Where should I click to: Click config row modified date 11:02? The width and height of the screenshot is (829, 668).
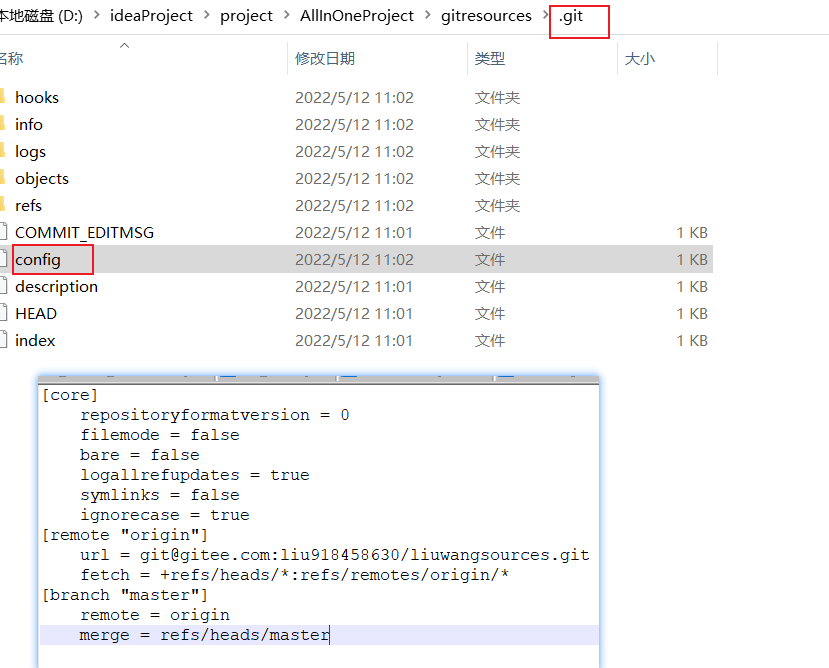pyautogui.click(x=354, y=260)
